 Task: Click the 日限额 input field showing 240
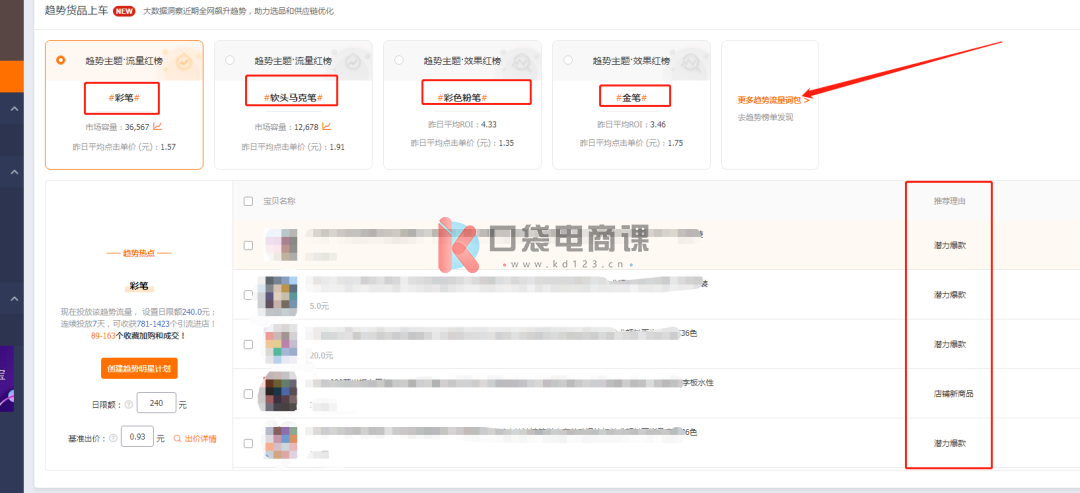pos(155,404)
